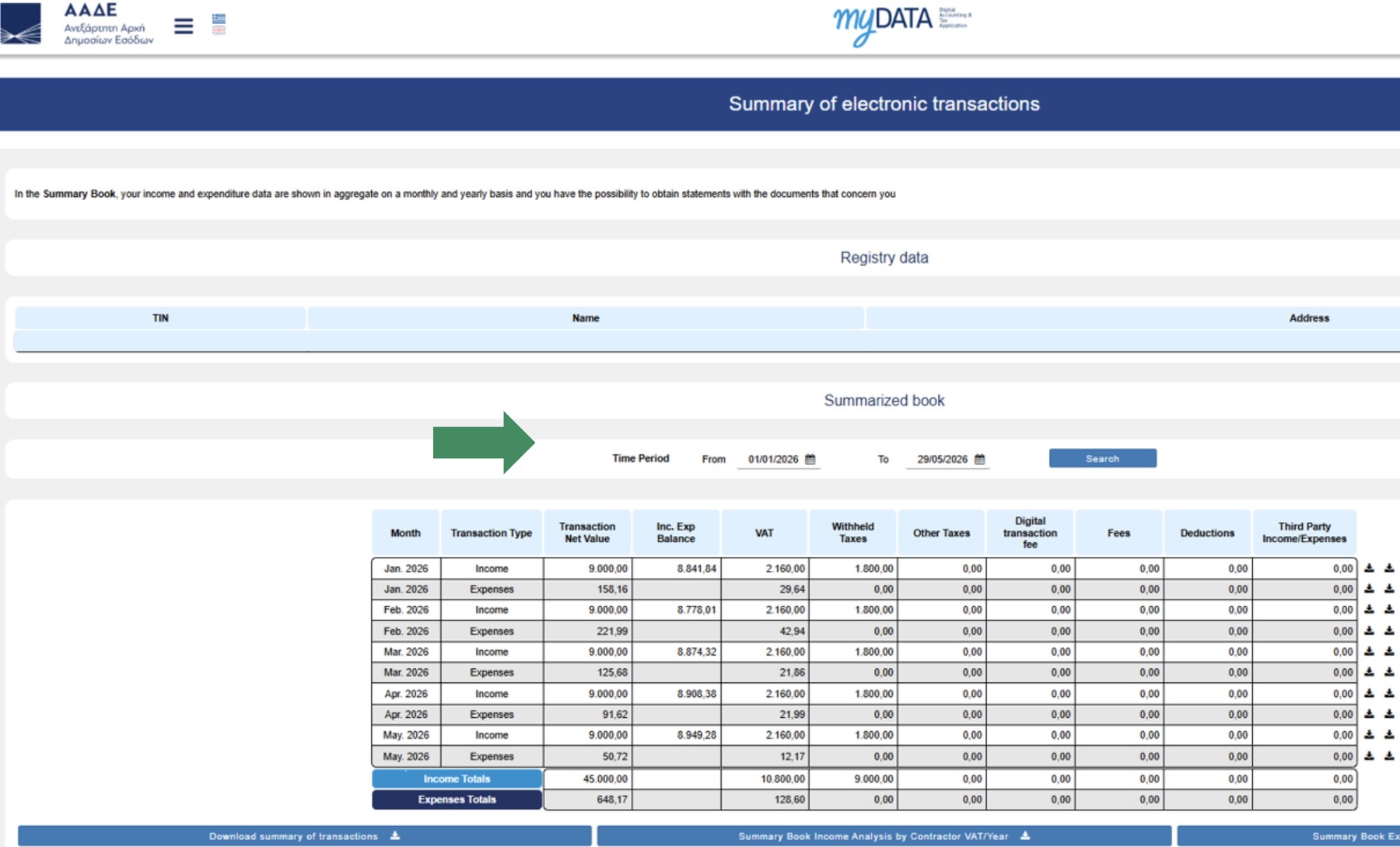
Task: Click the Income Totals label
Action: tap(457, 779)
